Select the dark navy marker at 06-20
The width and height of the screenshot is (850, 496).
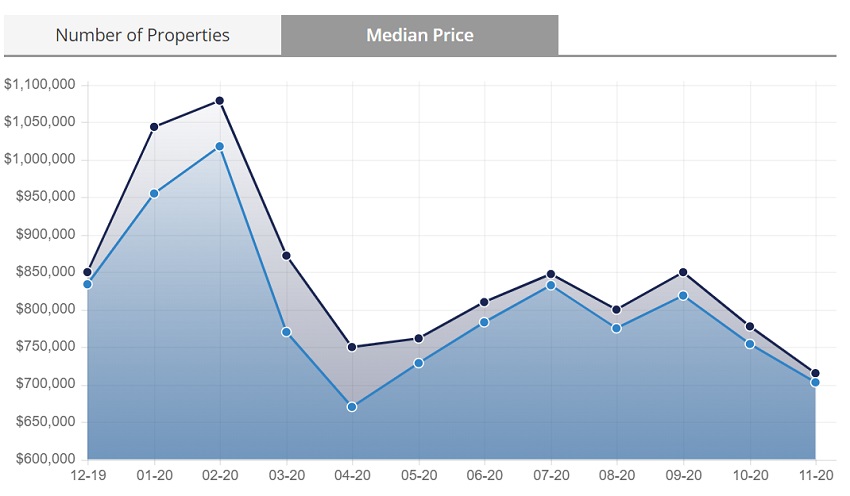pos(484,302)
